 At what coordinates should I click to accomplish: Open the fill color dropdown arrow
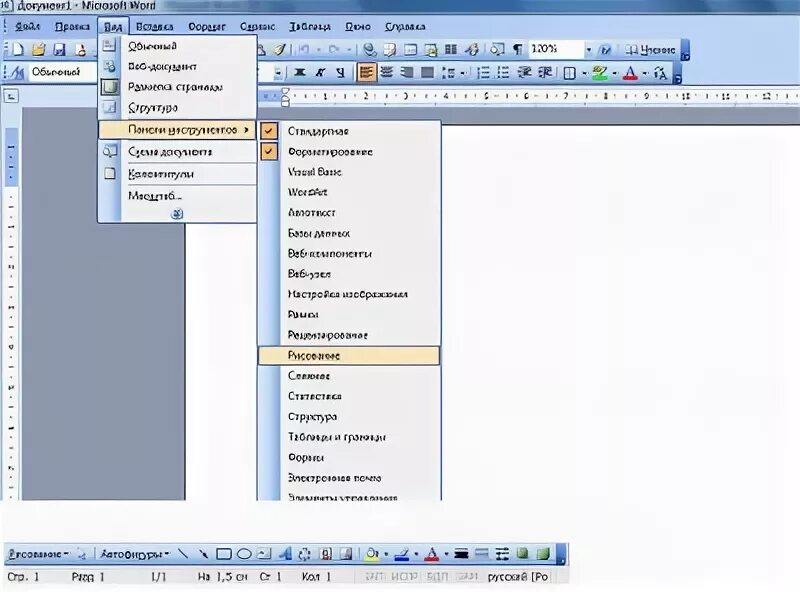click(x=386, y=554)
